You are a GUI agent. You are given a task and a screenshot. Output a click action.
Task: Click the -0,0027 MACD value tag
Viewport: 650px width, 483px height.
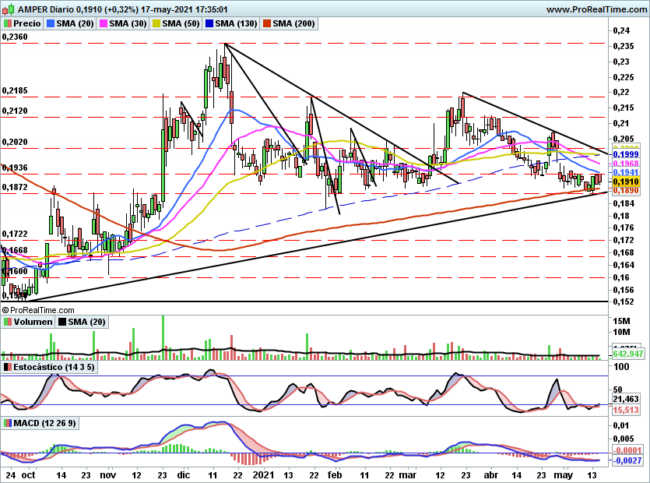click(627, 461)
